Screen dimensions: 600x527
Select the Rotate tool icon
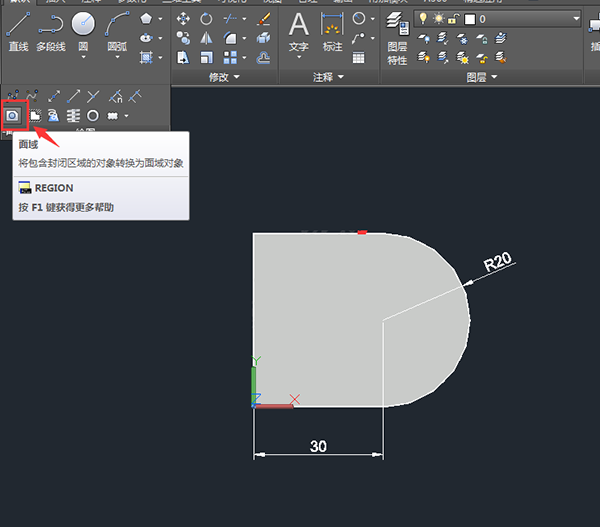tap(207, 19)
